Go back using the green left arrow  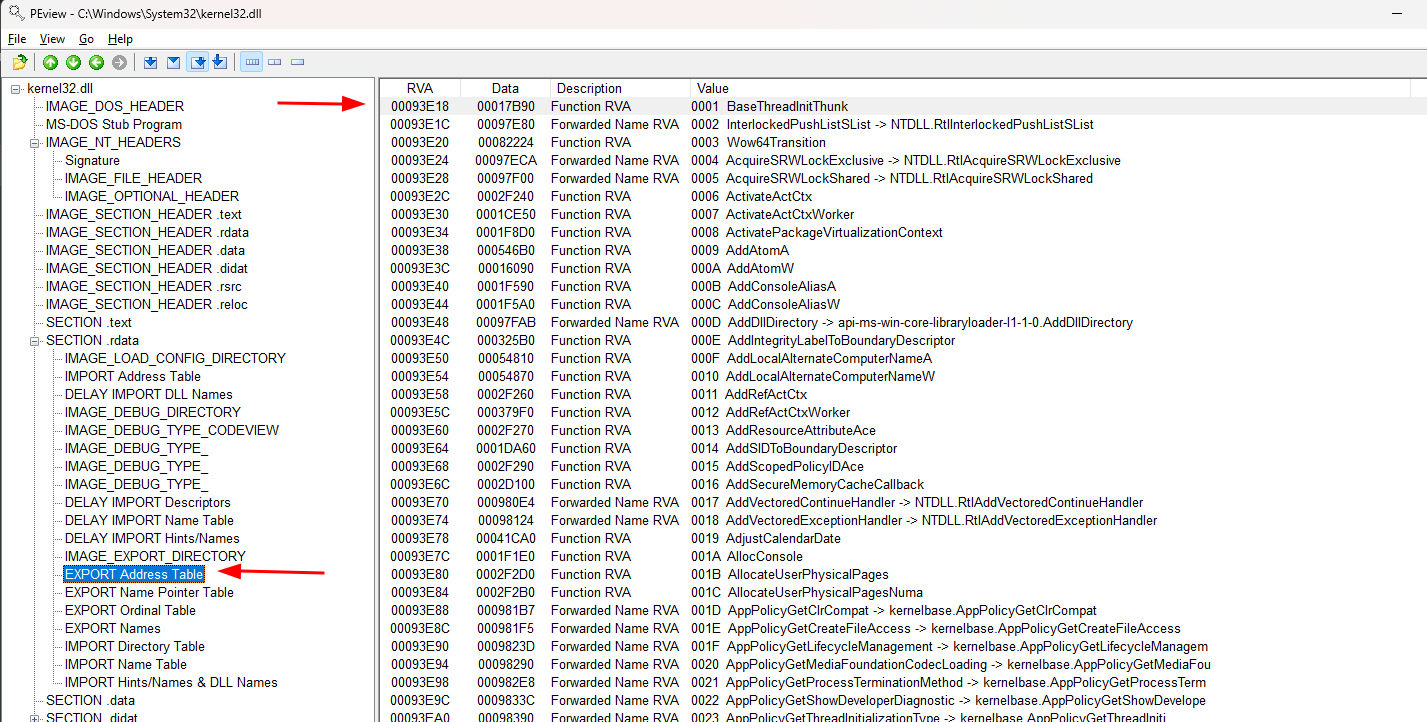point(95,61)
